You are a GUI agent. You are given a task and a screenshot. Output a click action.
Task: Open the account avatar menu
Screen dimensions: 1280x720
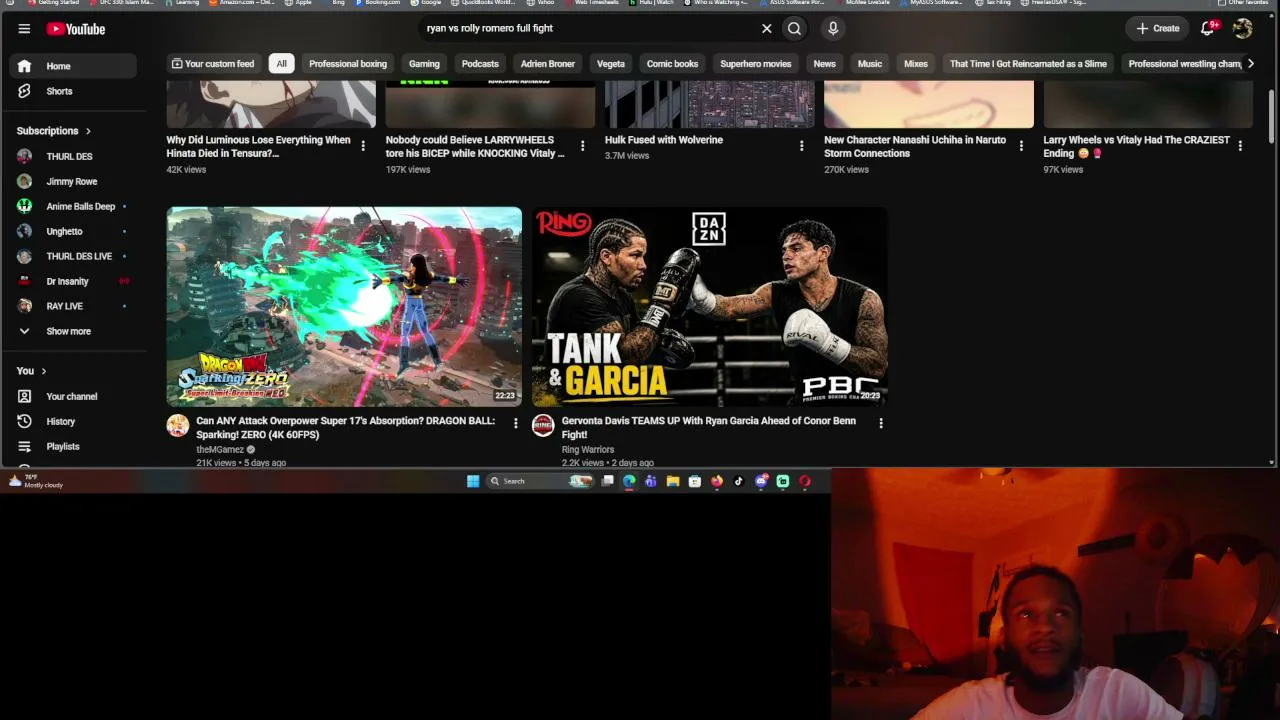(x=1242, y=28)
